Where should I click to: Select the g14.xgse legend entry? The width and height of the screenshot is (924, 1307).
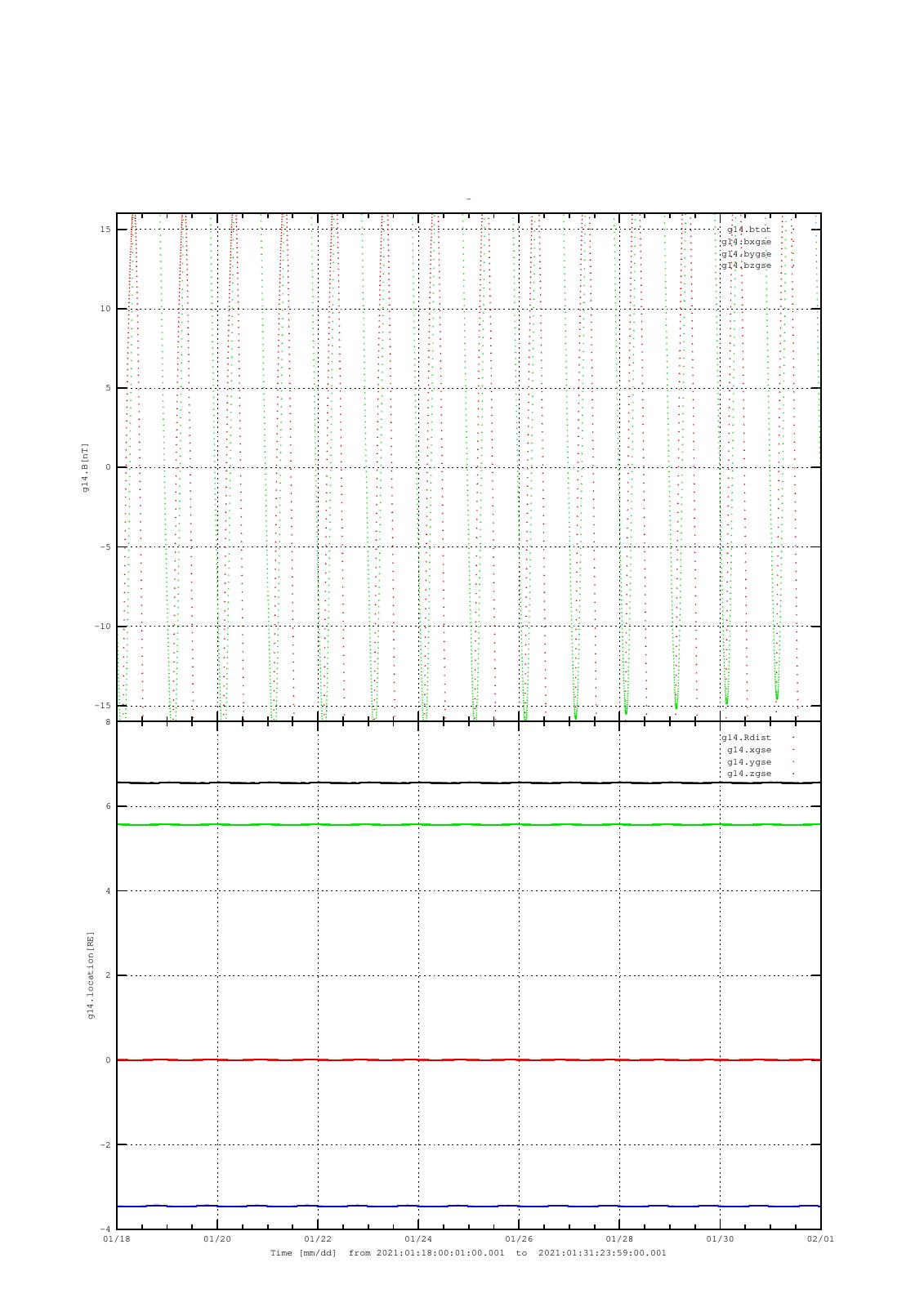click(x=749, y=750)
